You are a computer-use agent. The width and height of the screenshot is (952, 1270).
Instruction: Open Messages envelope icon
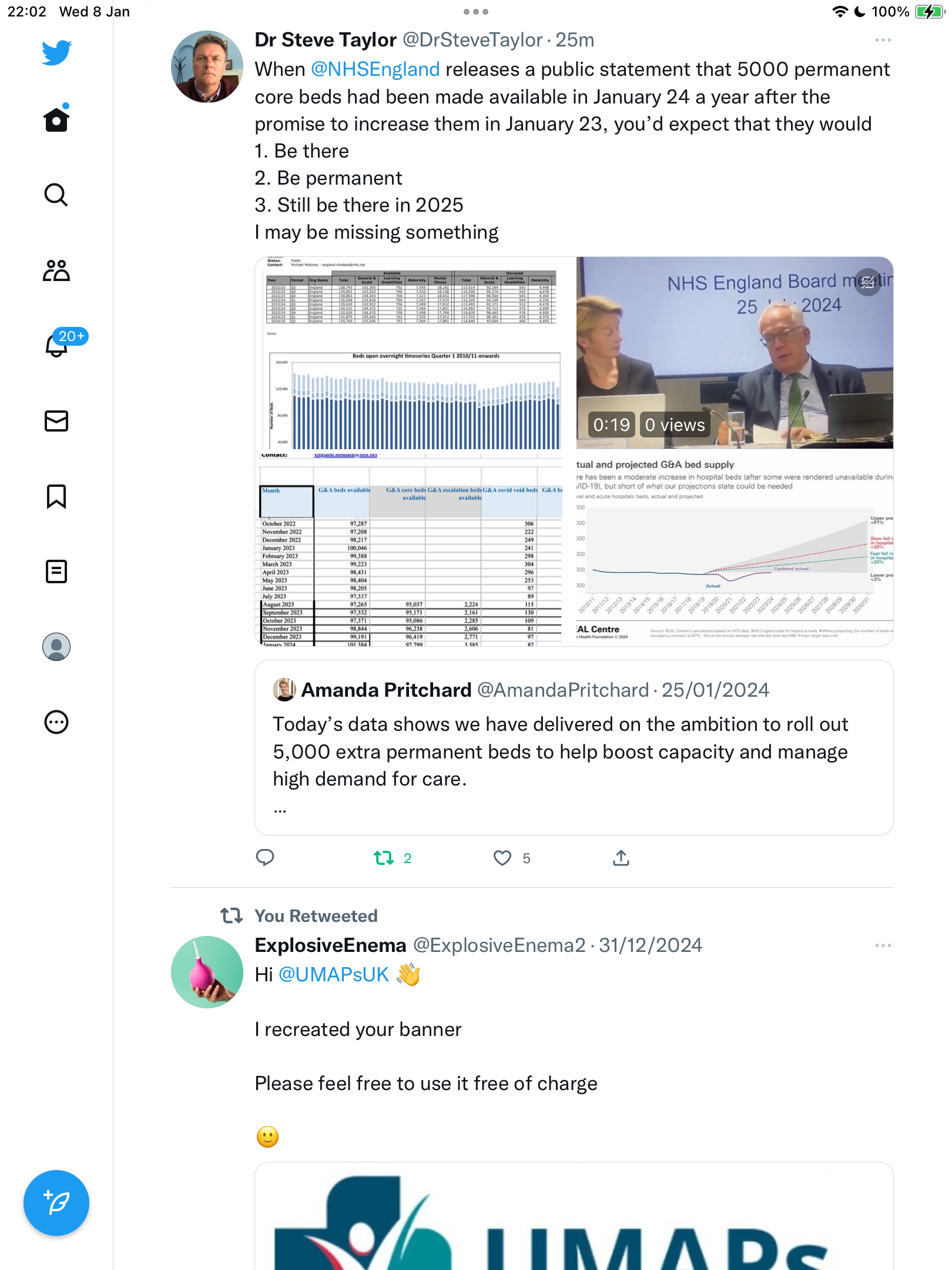[56, 421]
